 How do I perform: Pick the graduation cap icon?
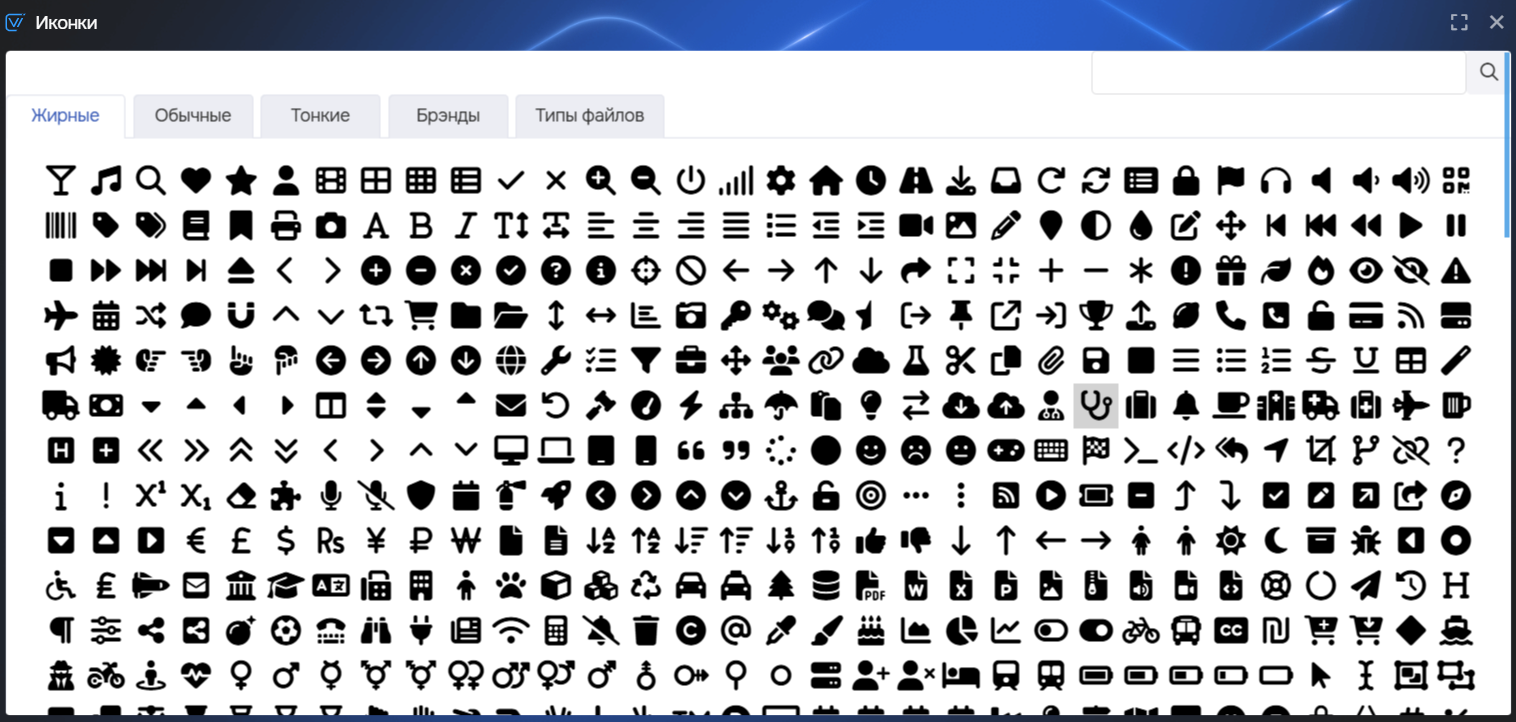click(286, 586)
